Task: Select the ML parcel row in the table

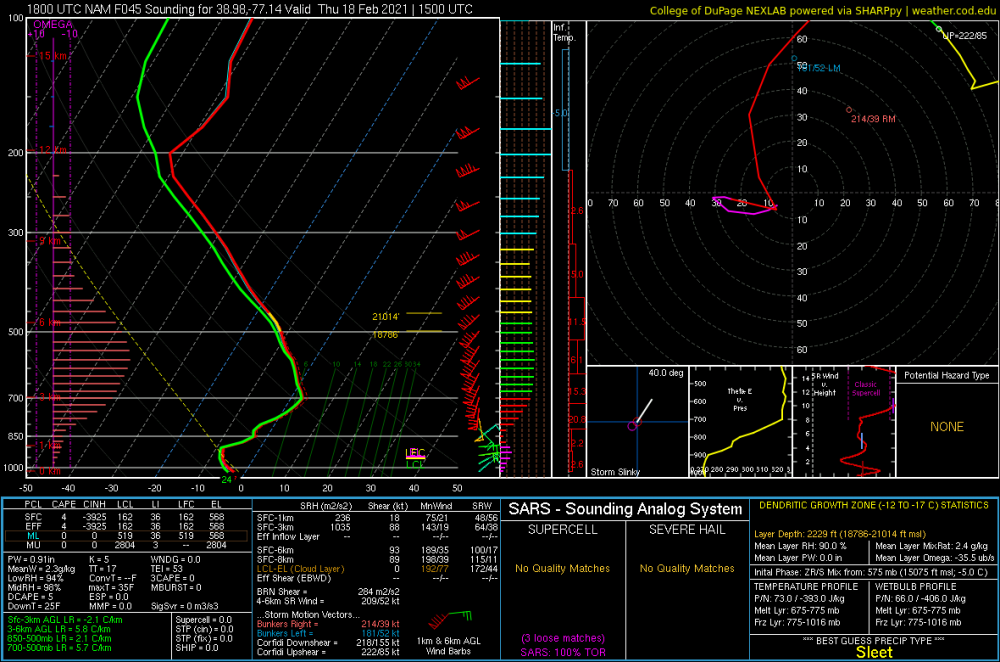Action: coord(126,536)
